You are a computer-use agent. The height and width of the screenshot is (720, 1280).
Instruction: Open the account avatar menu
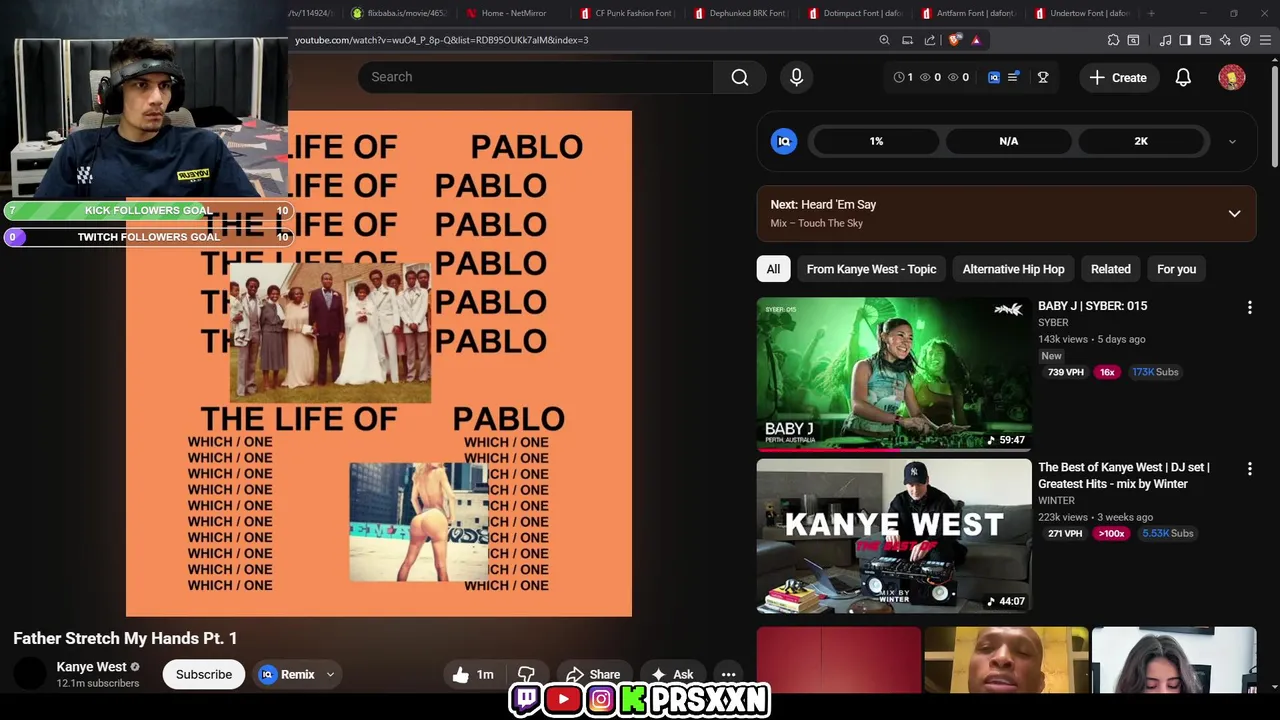(1232, 77)
